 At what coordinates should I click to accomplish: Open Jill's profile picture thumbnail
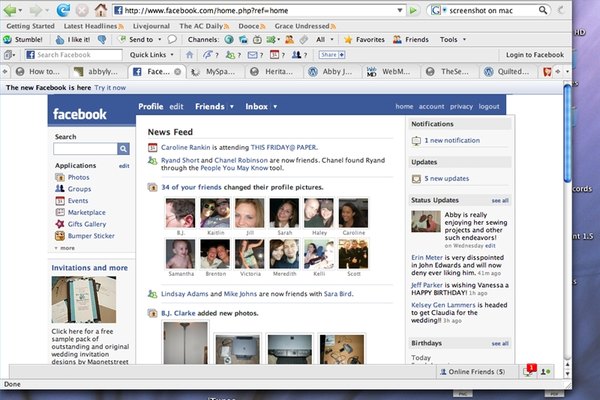[249, 213]
